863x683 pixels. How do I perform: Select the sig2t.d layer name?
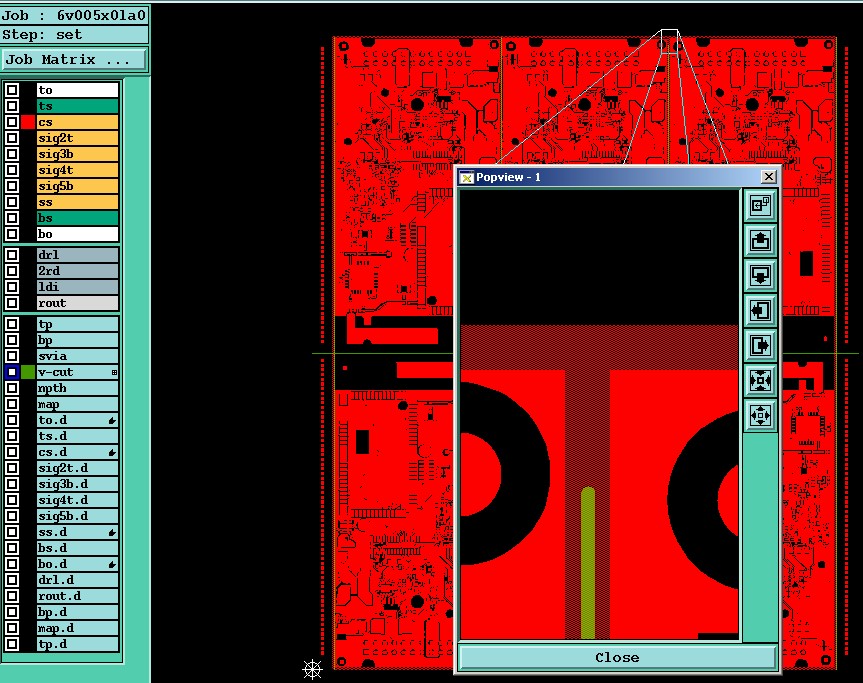click(77, 468)
